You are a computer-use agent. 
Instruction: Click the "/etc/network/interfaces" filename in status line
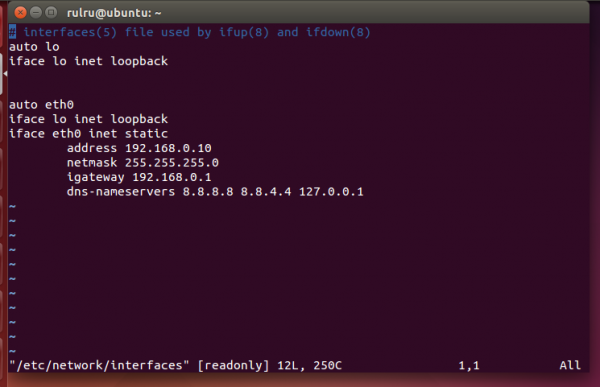(x=99, y=365)
